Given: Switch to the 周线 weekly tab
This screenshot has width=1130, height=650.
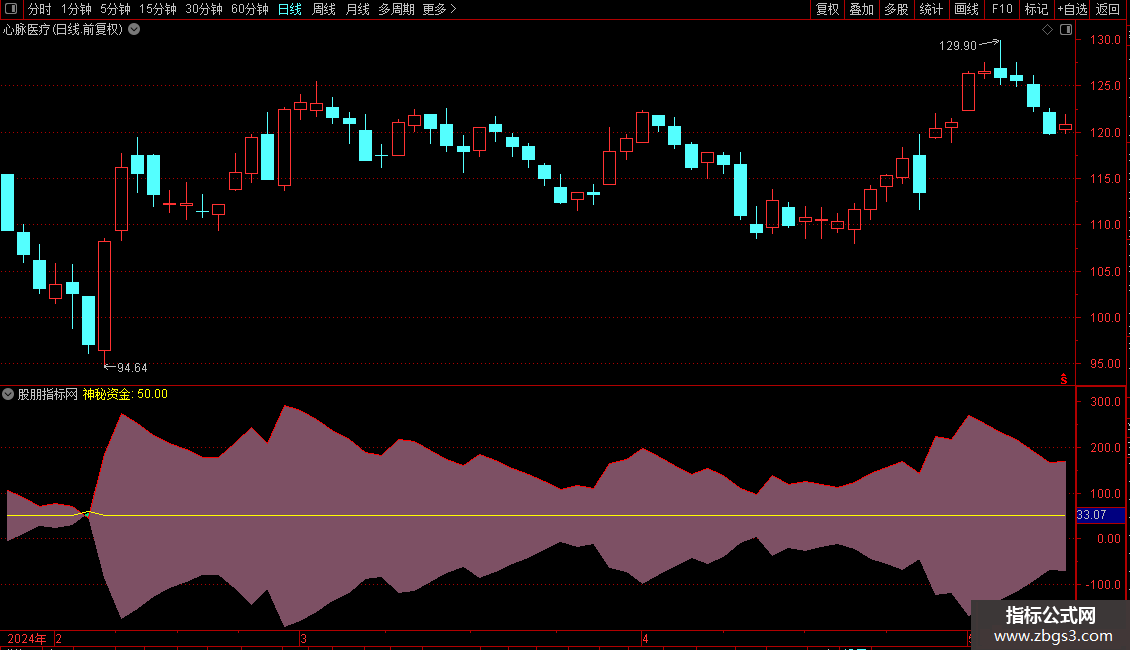Looking at the screenshot, I should coord(324,9).
